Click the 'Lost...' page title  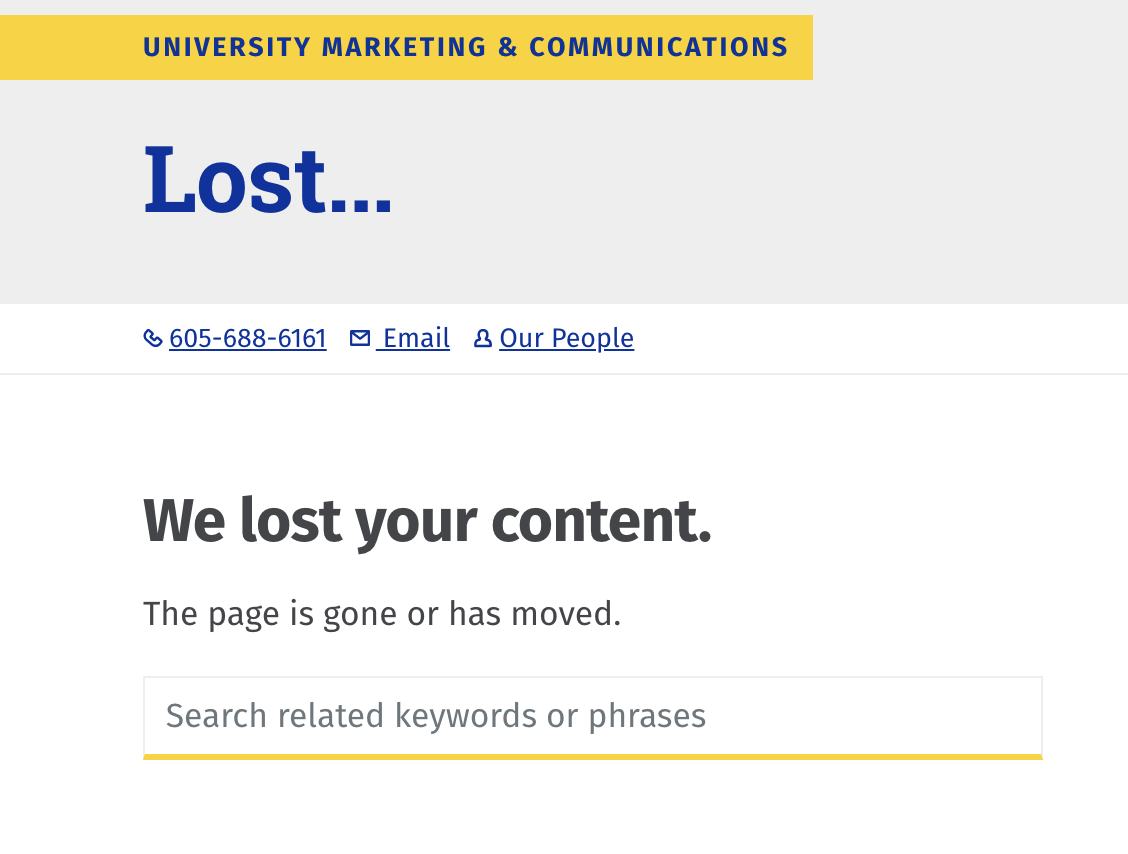[x=268, y=180]
